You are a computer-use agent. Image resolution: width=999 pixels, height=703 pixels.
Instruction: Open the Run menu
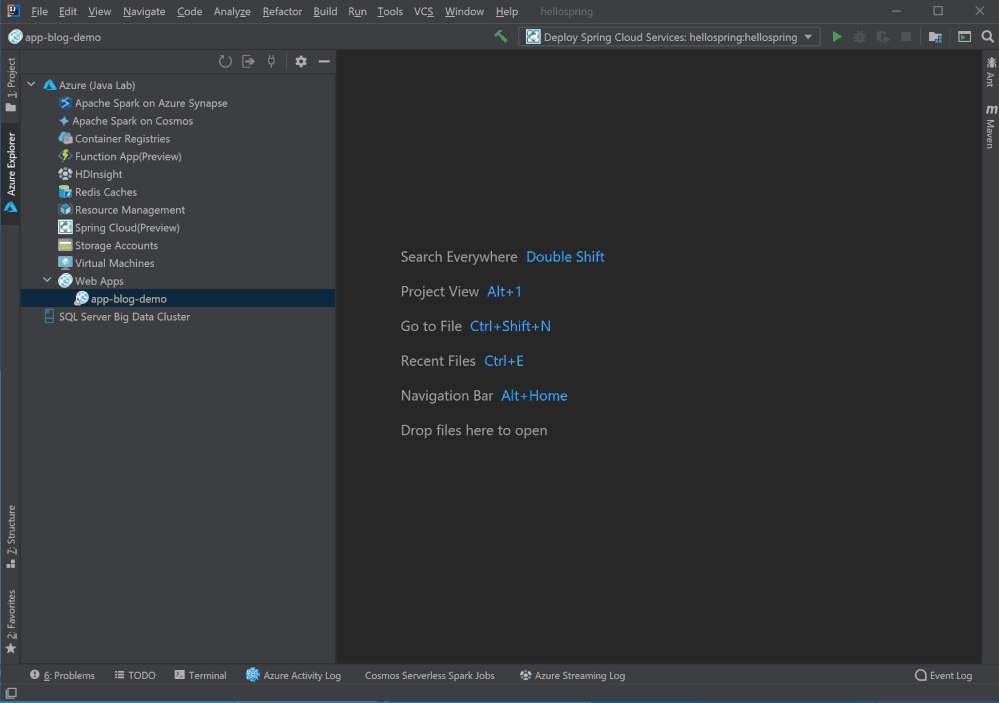357,11
